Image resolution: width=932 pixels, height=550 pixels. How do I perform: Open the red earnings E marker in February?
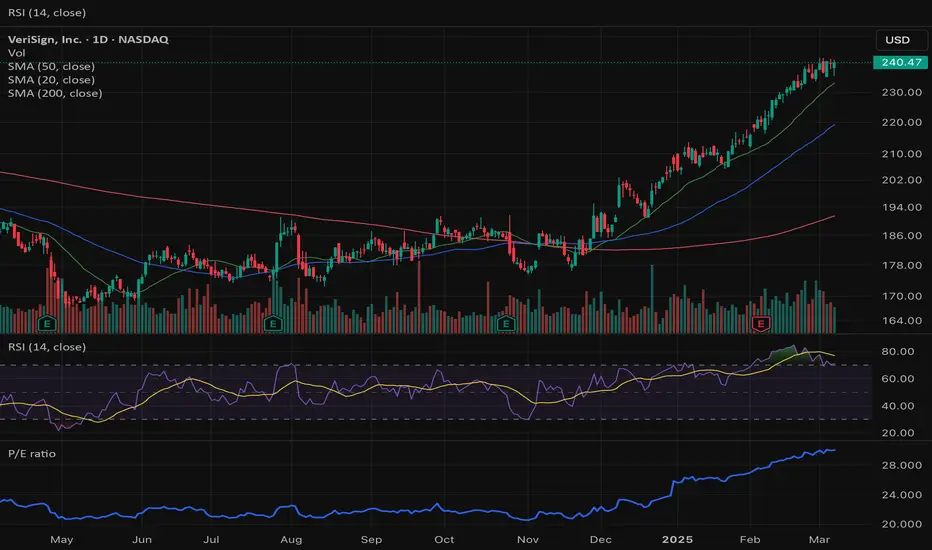(761, 324)
